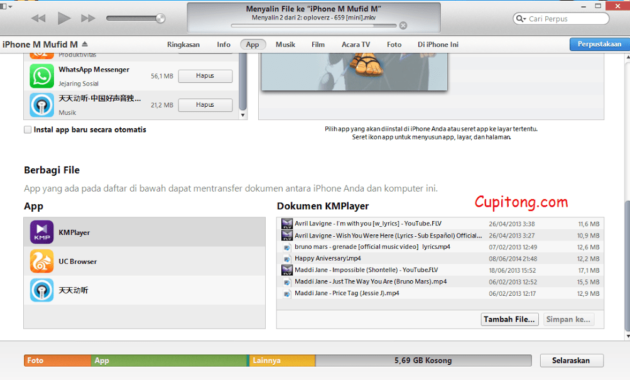Click the Selaraskan button
The width and height of the screenshot is (630, 380).
[571, 360]
